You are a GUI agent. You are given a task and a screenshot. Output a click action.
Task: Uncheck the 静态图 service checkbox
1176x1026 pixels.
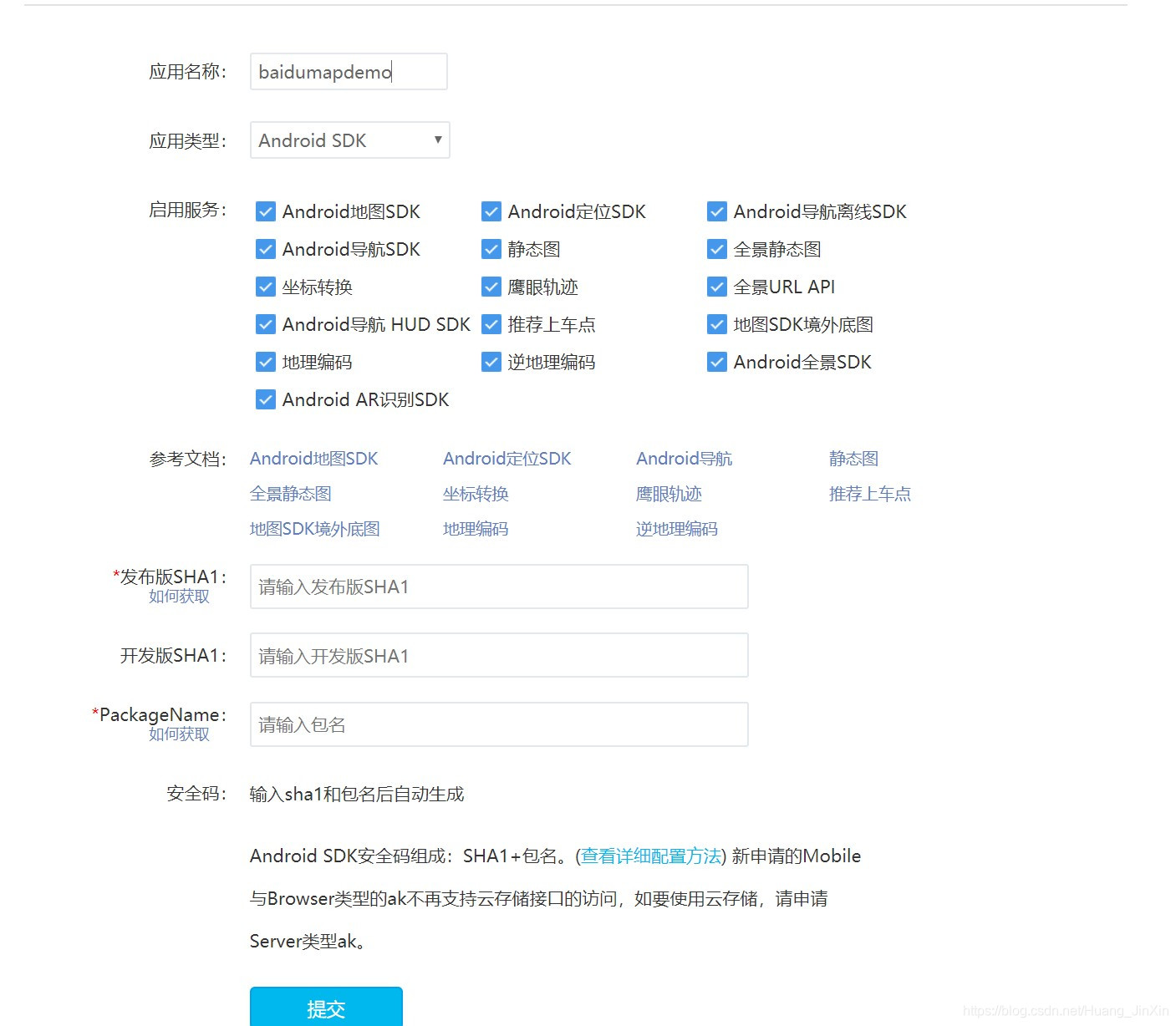click(x=491, y=249)
